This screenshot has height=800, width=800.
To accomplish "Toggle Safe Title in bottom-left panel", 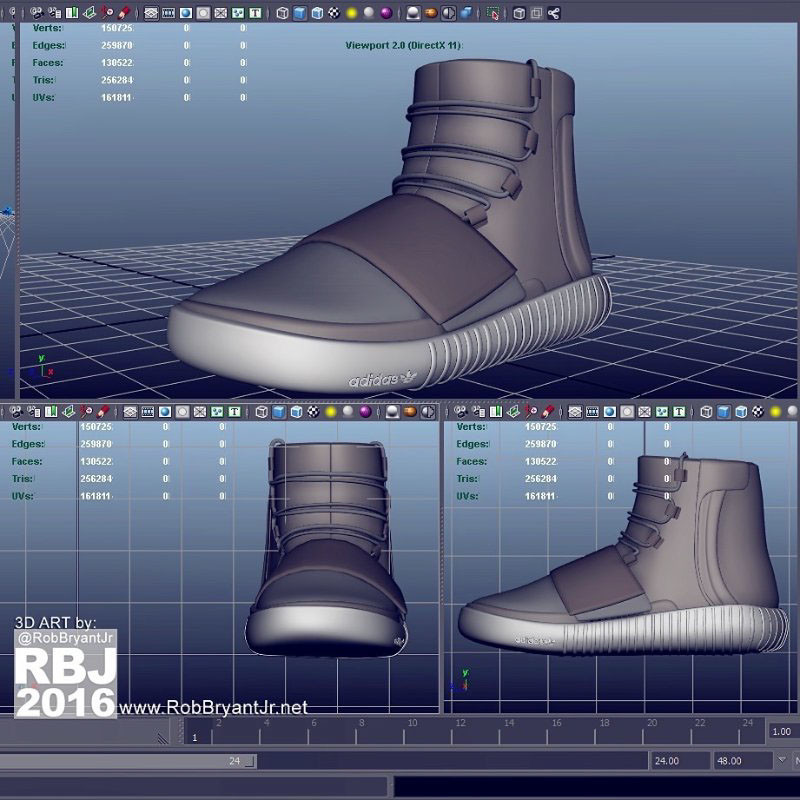I will tap(234, 412).
